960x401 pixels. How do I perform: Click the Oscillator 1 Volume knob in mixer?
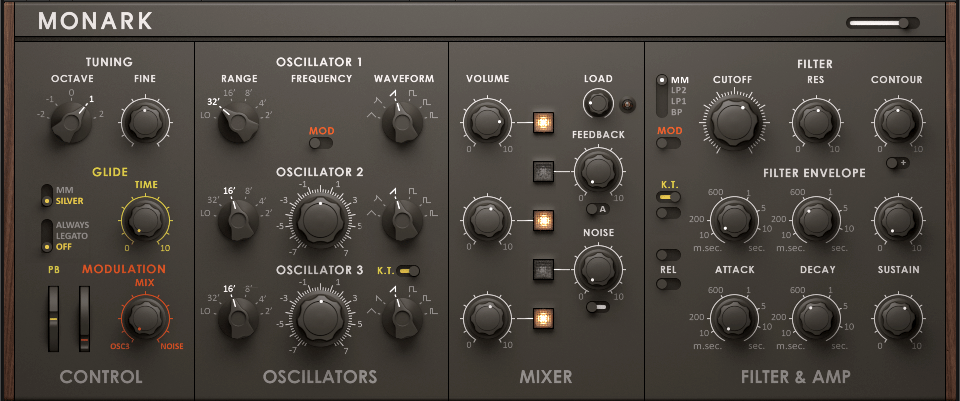coord(487,122)
